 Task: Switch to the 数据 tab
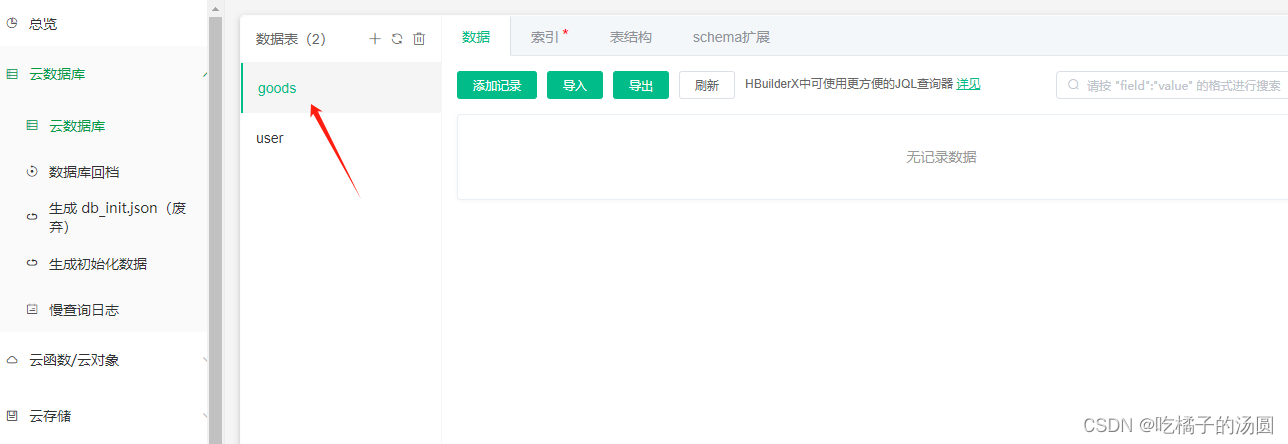pyautogui.click(x=476, y=36)
